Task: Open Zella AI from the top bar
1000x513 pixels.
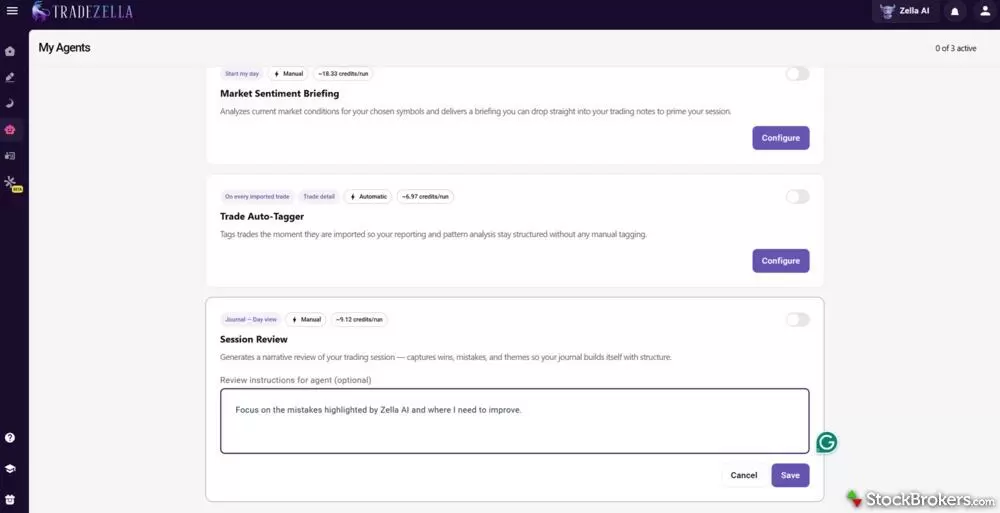Action: [x=905, y=11]
